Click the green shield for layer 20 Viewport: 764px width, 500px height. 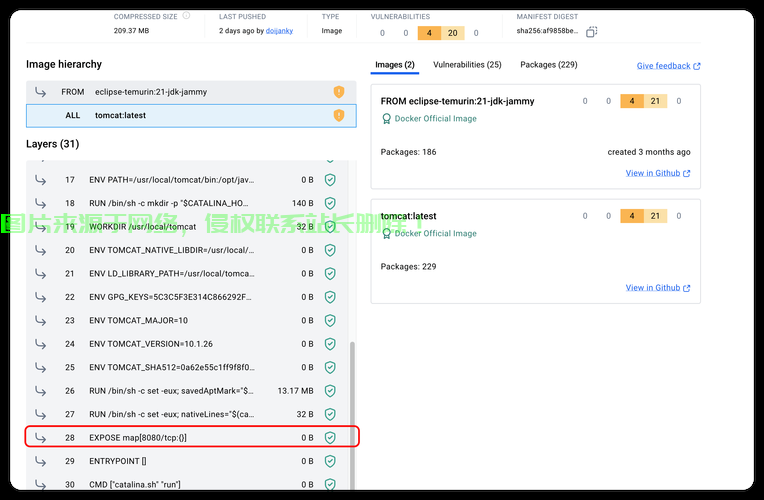click(x=330, y=250)
